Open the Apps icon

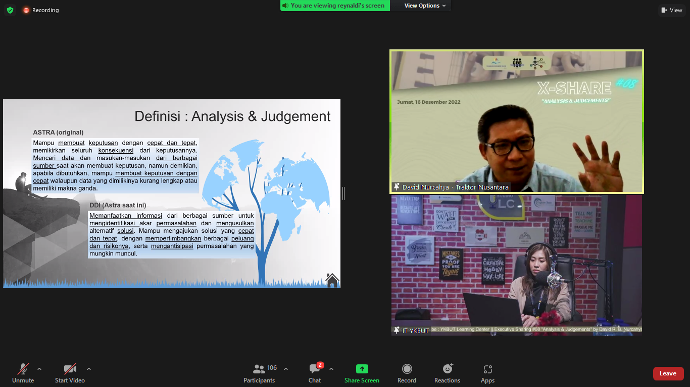point(488,369)
